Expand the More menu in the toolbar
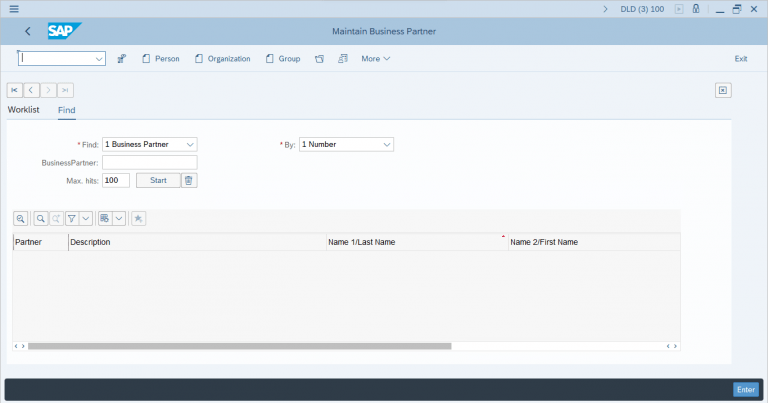This screenshot has width=768, height=403. pos(375,59)
